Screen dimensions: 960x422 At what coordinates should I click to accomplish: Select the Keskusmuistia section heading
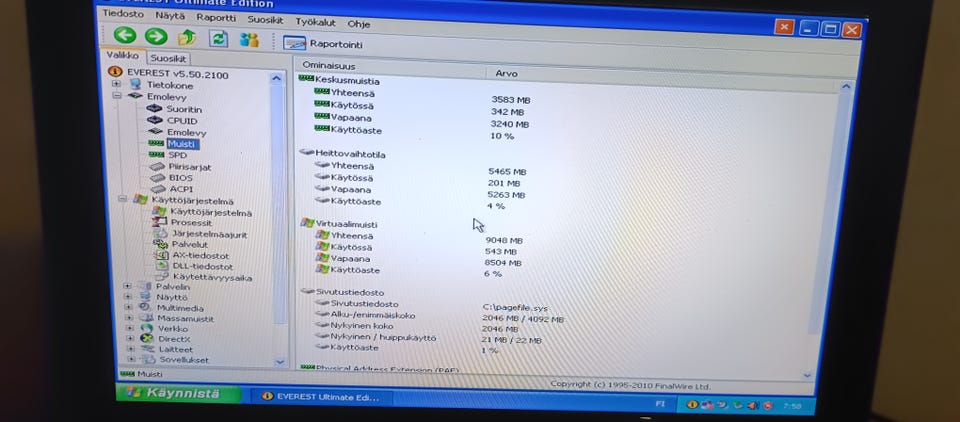(x=347, y=80)
